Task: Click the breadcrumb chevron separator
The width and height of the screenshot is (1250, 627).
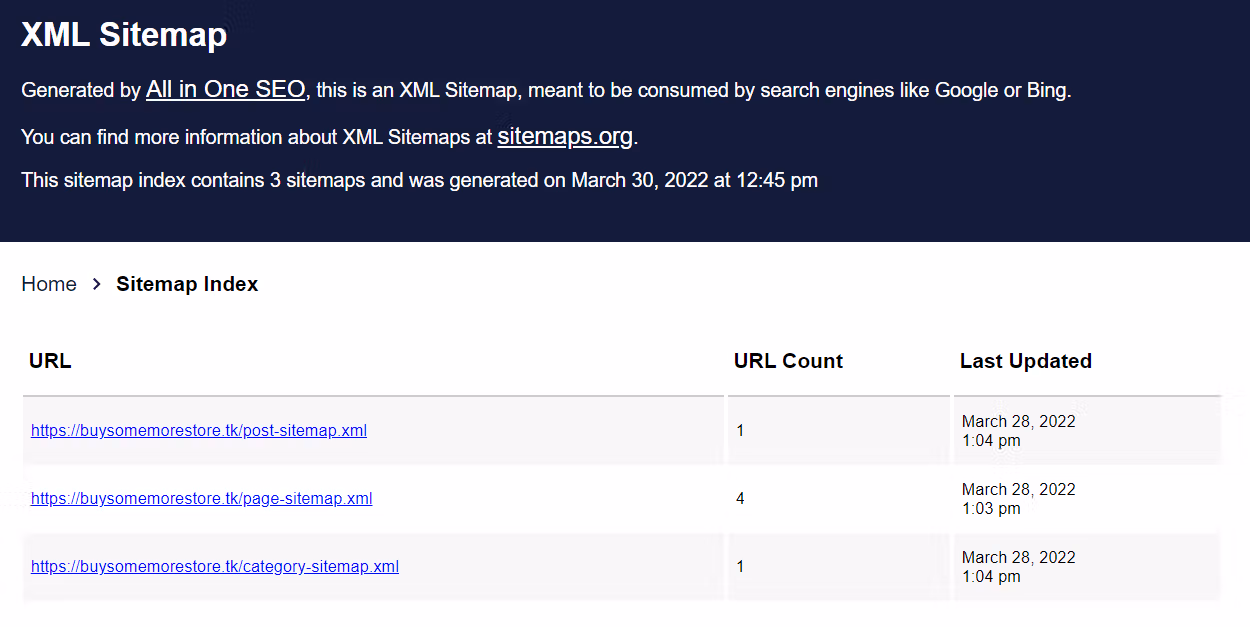Action: 96,284
